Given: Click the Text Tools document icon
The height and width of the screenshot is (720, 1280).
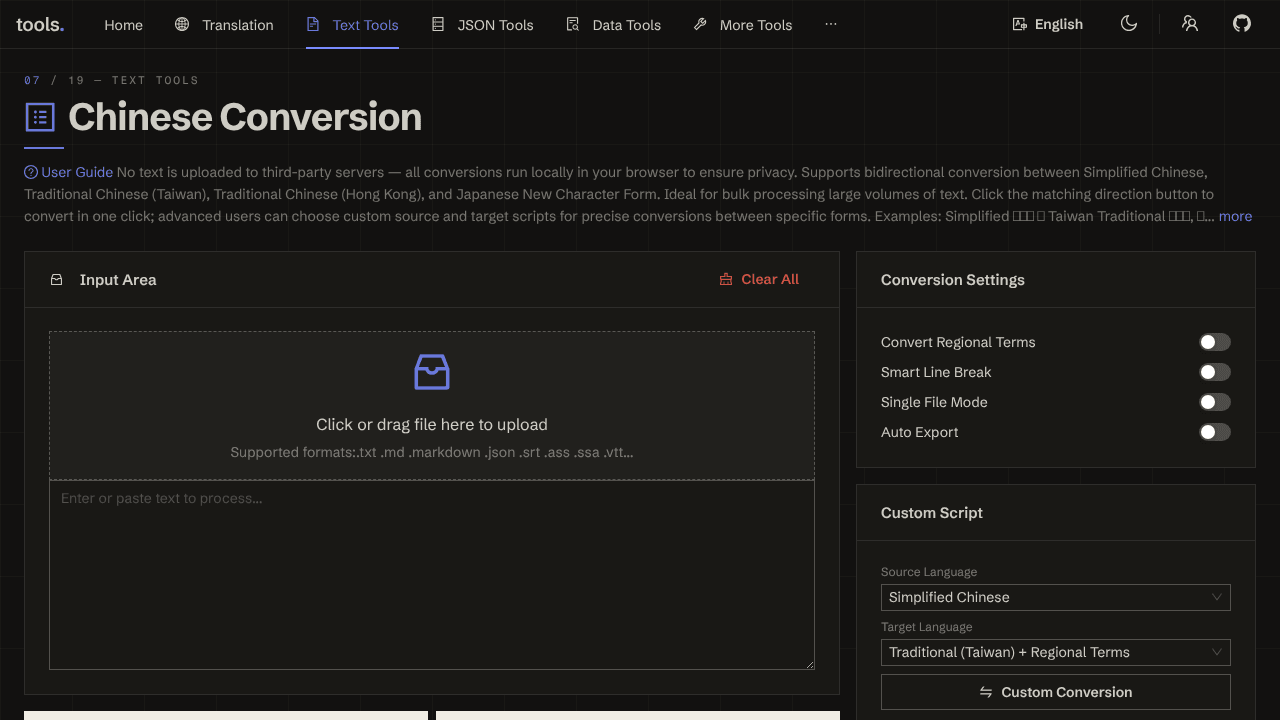Looking at the screenshot, I should (313, 24).
